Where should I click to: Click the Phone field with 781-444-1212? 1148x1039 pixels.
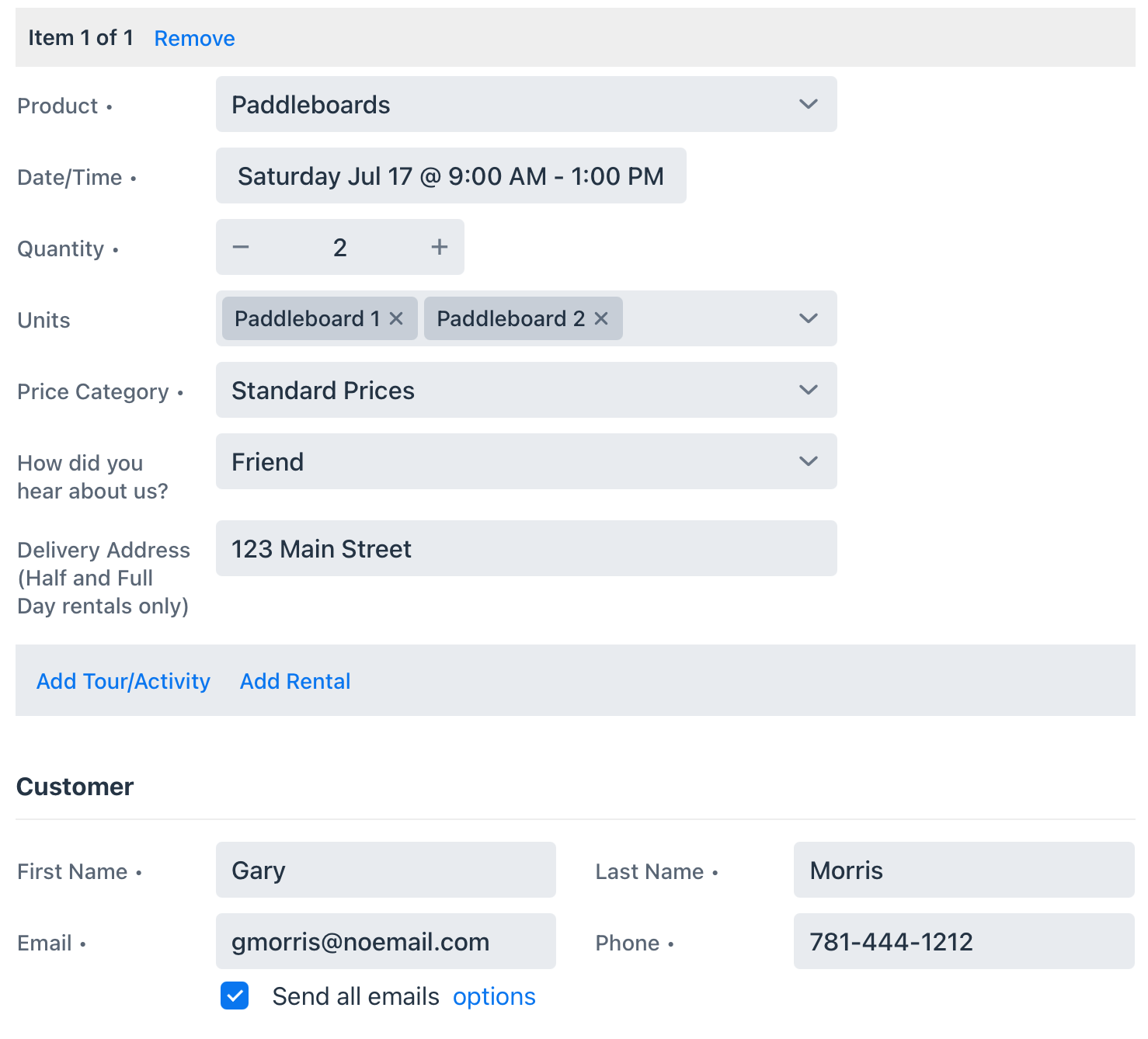[964, 941]
